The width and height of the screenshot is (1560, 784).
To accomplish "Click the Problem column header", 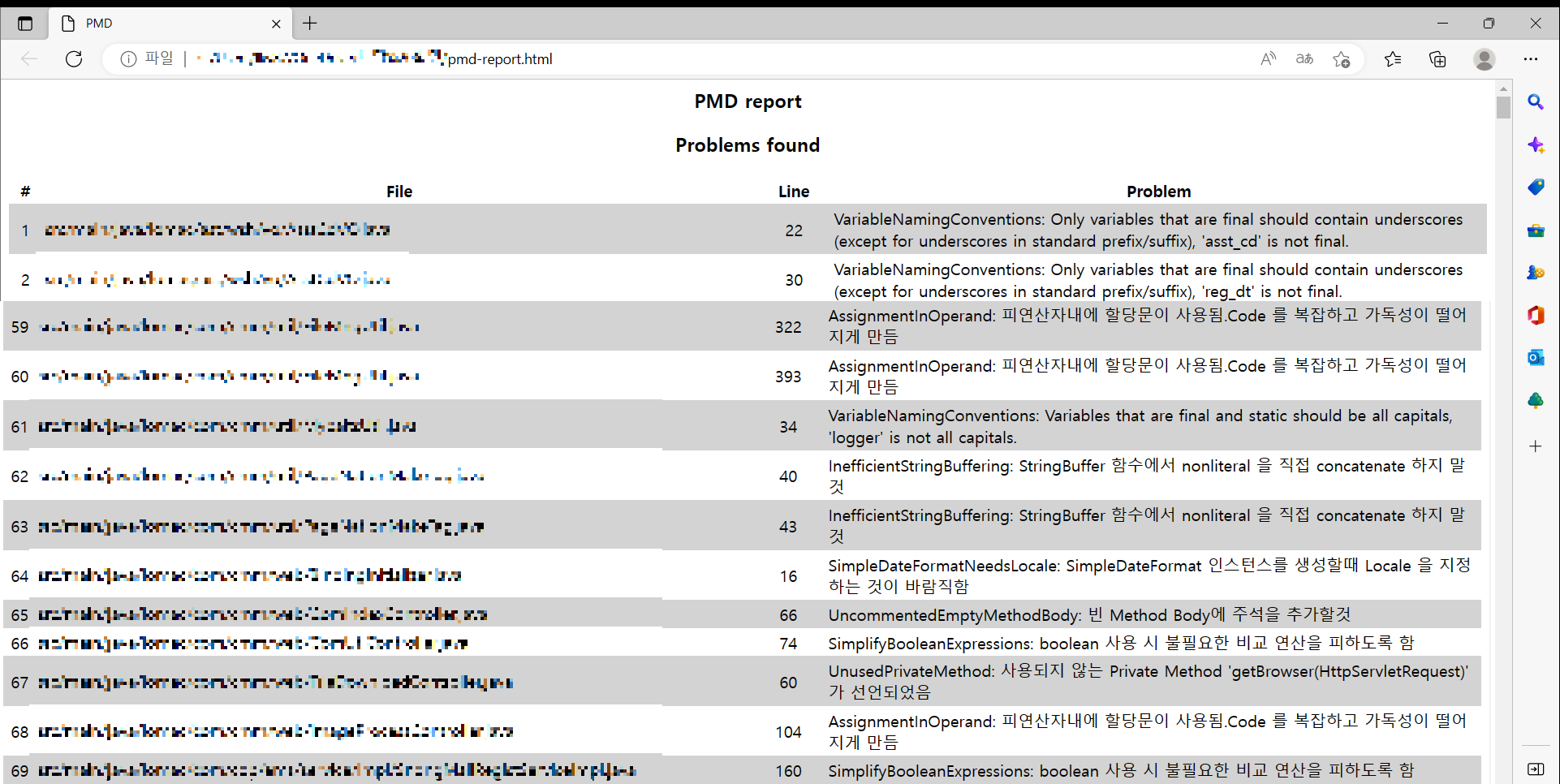I will click(x=1158, y=192).
